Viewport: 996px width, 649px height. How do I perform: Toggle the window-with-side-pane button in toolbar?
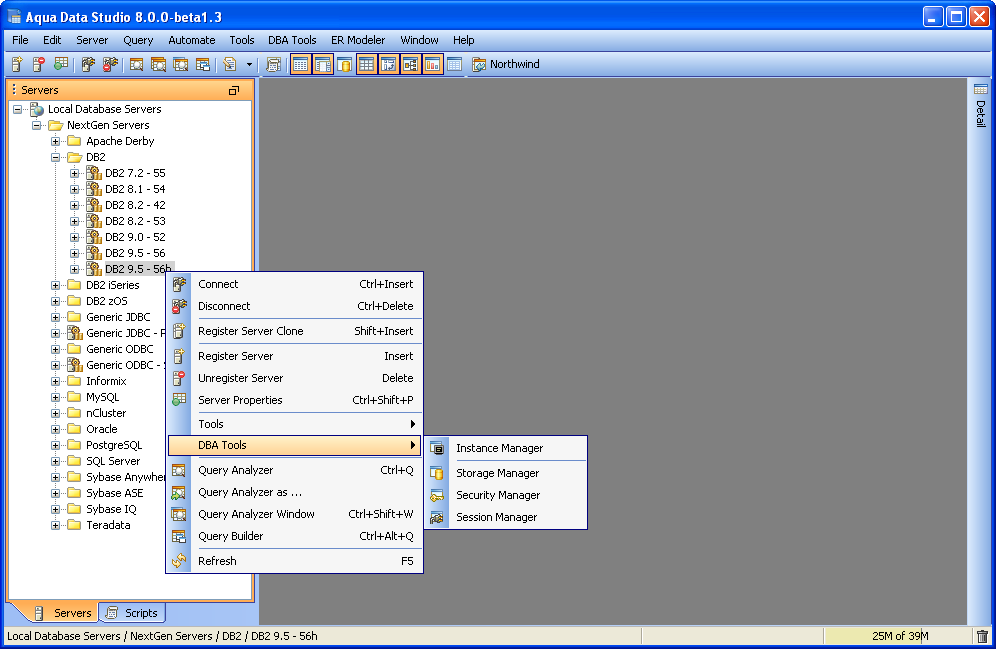coord(323,64)
